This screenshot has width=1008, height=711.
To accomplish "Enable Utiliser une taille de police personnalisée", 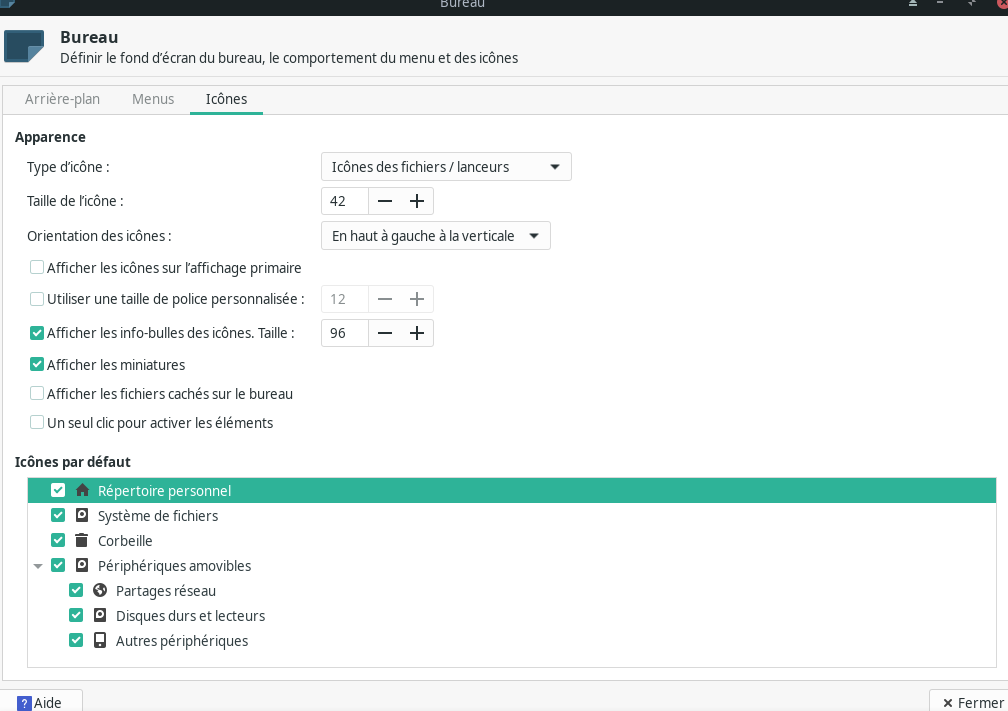I will tap(37, 299).
